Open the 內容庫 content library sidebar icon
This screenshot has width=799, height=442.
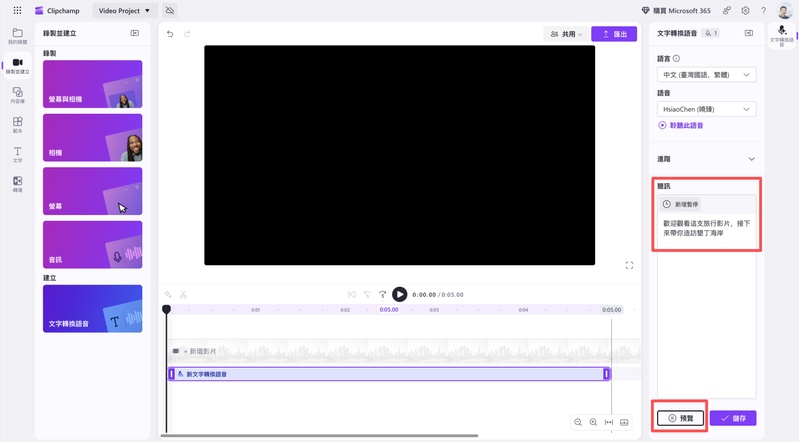(17, 95)
